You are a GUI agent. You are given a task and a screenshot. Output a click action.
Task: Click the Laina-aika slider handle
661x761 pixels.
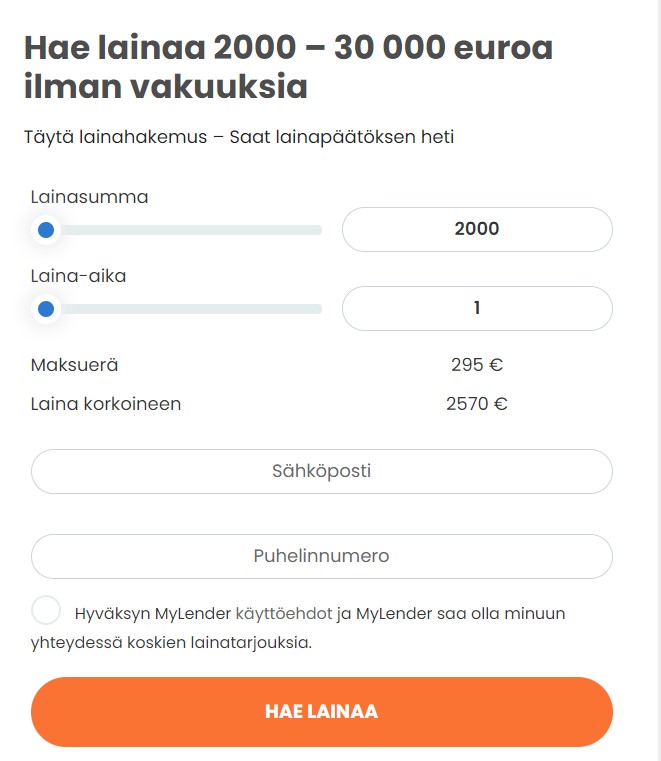coord(46,309)
